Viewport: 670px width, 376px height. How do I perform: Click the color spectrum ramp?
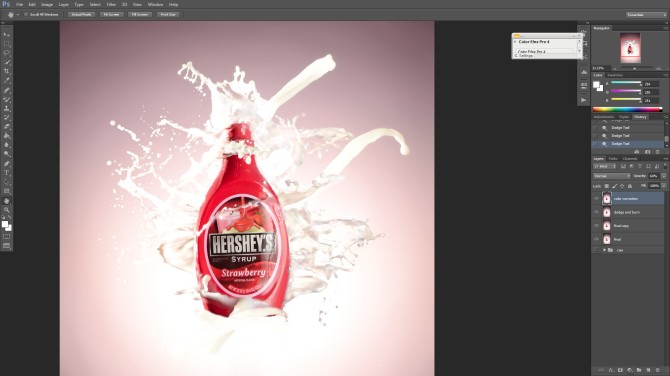627,109
